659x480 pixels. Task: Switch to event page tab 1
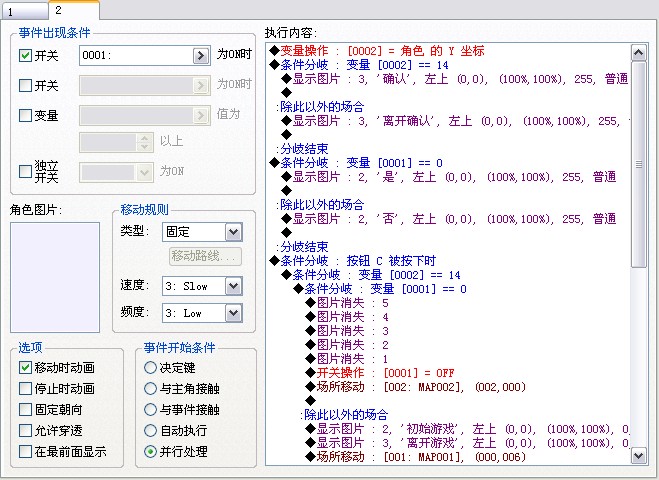pyautogui.click(x=24, y=11)
